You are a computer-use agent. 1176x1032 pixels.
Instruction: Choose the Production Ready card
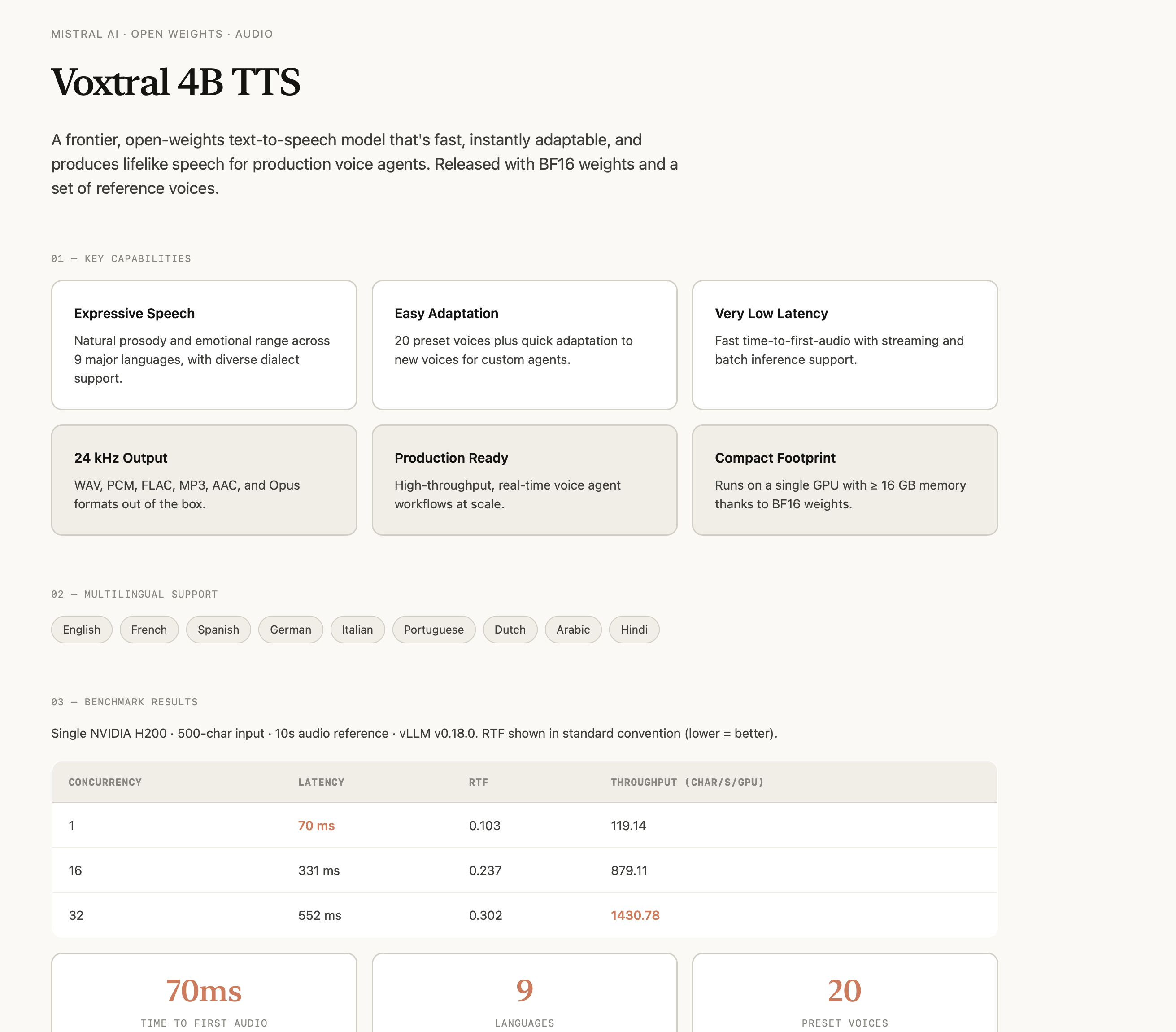[x=524, y=480]
